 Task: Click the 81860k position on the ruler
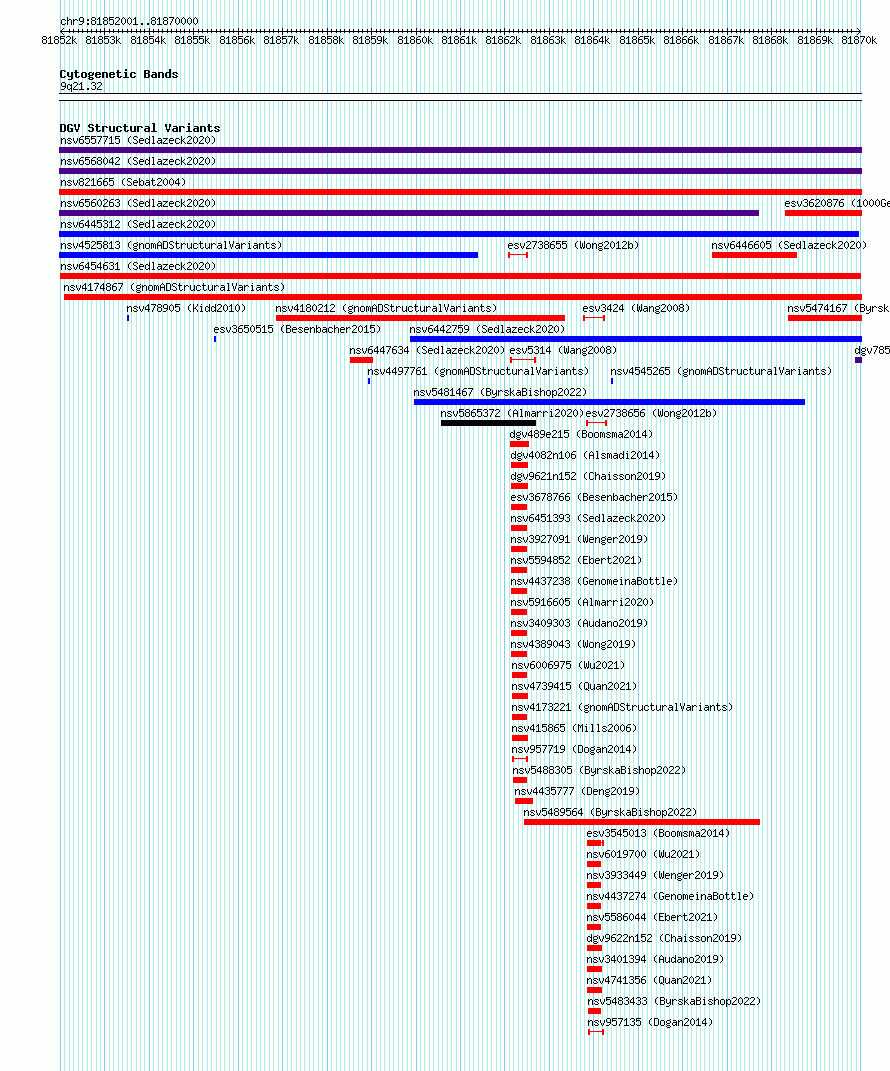415,40
